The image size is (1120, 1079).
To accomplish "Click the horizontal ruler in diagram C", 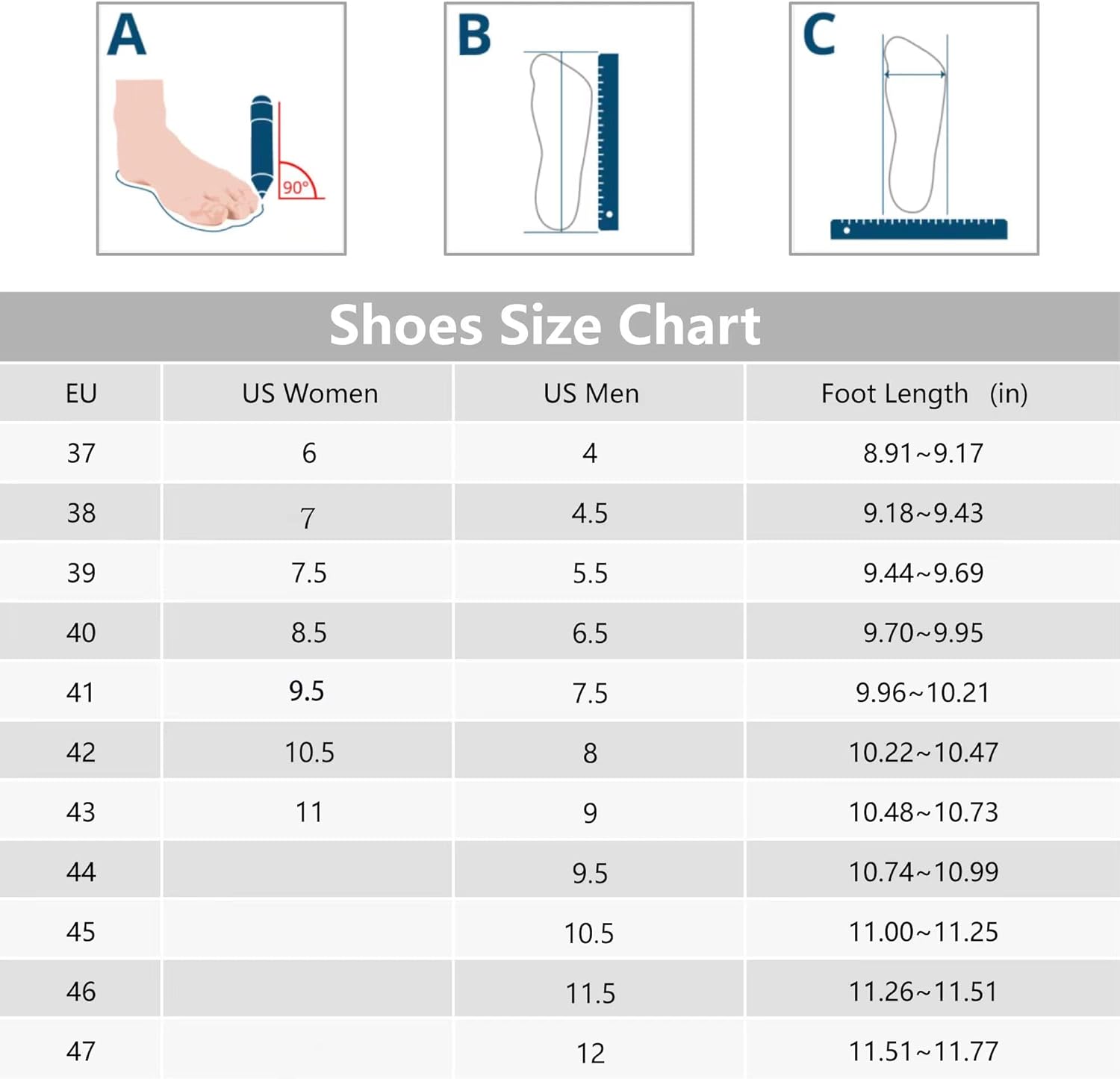I will tap(918, 228).
